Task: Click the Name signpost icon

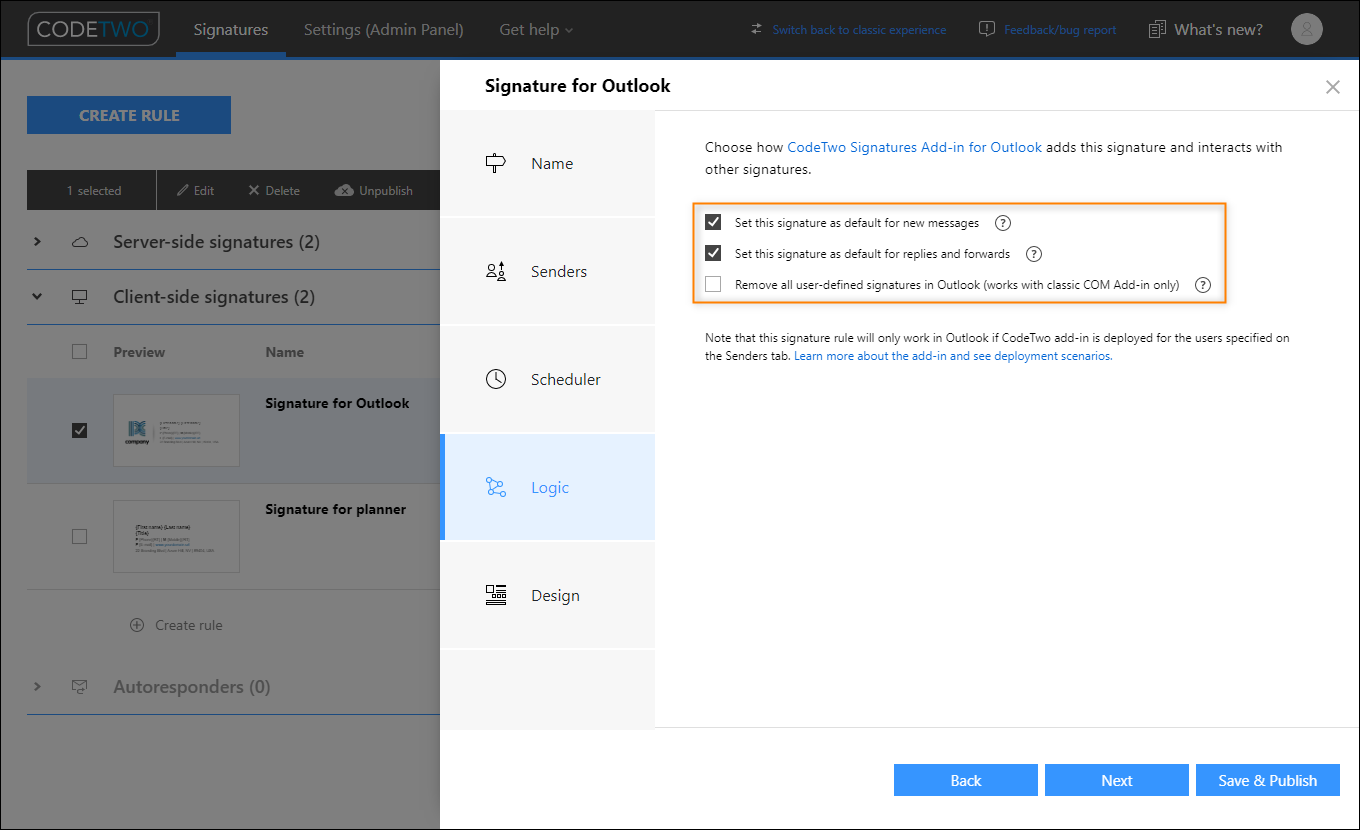Action: [496, 163]
